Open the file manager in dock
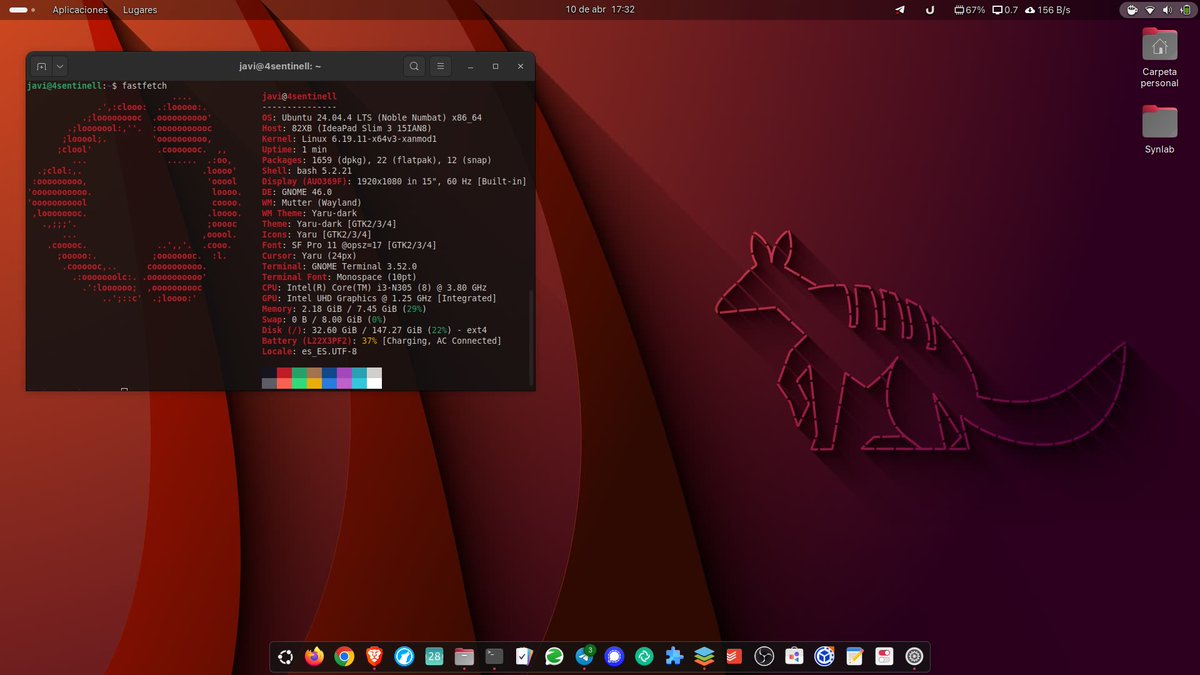Viewport: 1200px width, 675px height. pyautogui.click(x=463, y=657)
